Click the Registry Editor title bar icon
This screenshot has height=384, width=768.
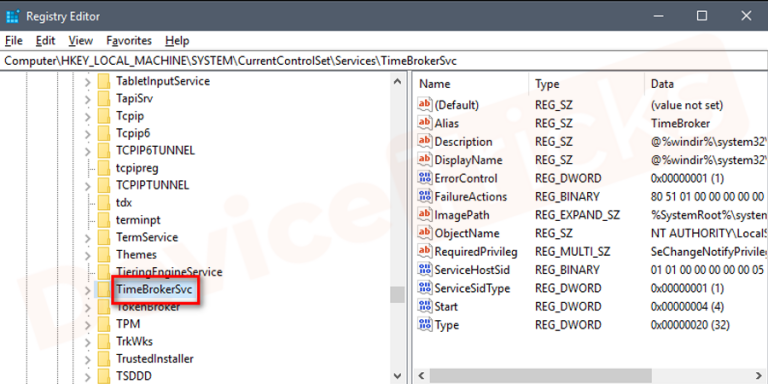click(x=13, y=16)
